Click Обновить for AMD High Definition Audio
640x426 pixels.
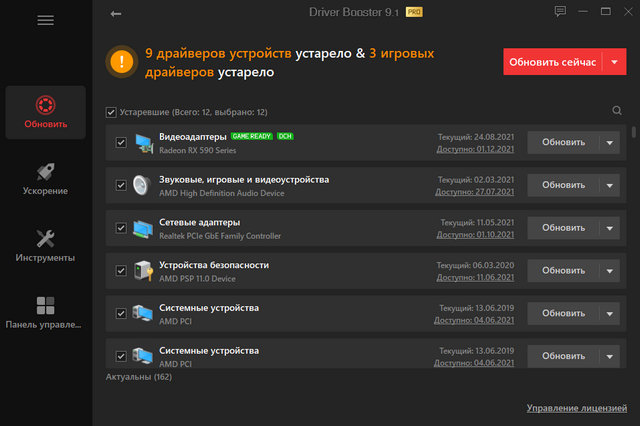point(563,185)
